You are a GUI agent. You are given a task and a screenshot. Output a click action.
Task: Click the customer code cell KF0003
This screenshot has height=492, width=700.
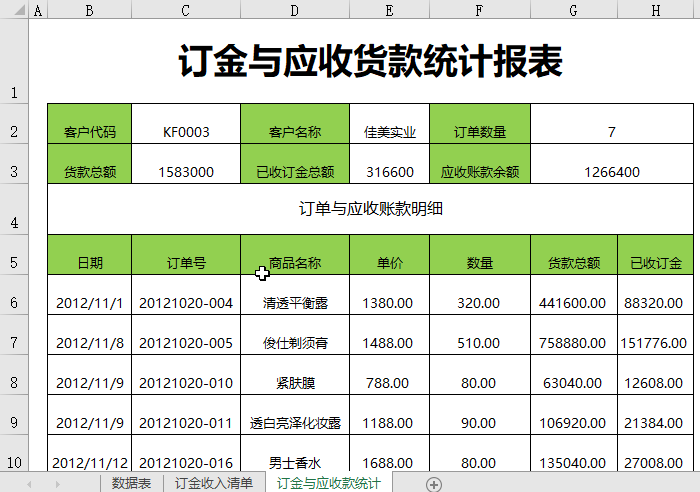tap(186, 132)
